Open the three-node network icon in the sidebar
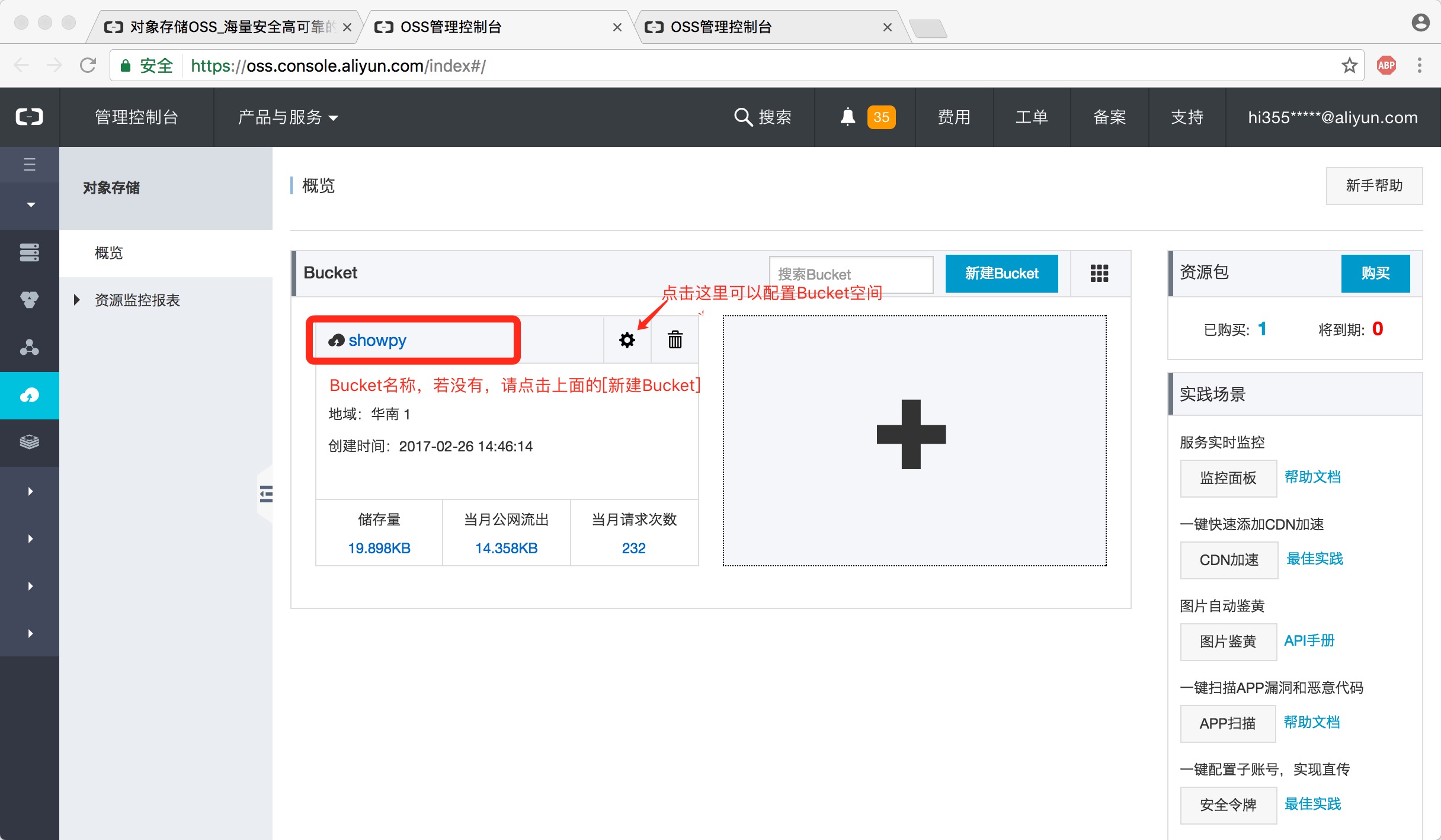 [30, 347]
